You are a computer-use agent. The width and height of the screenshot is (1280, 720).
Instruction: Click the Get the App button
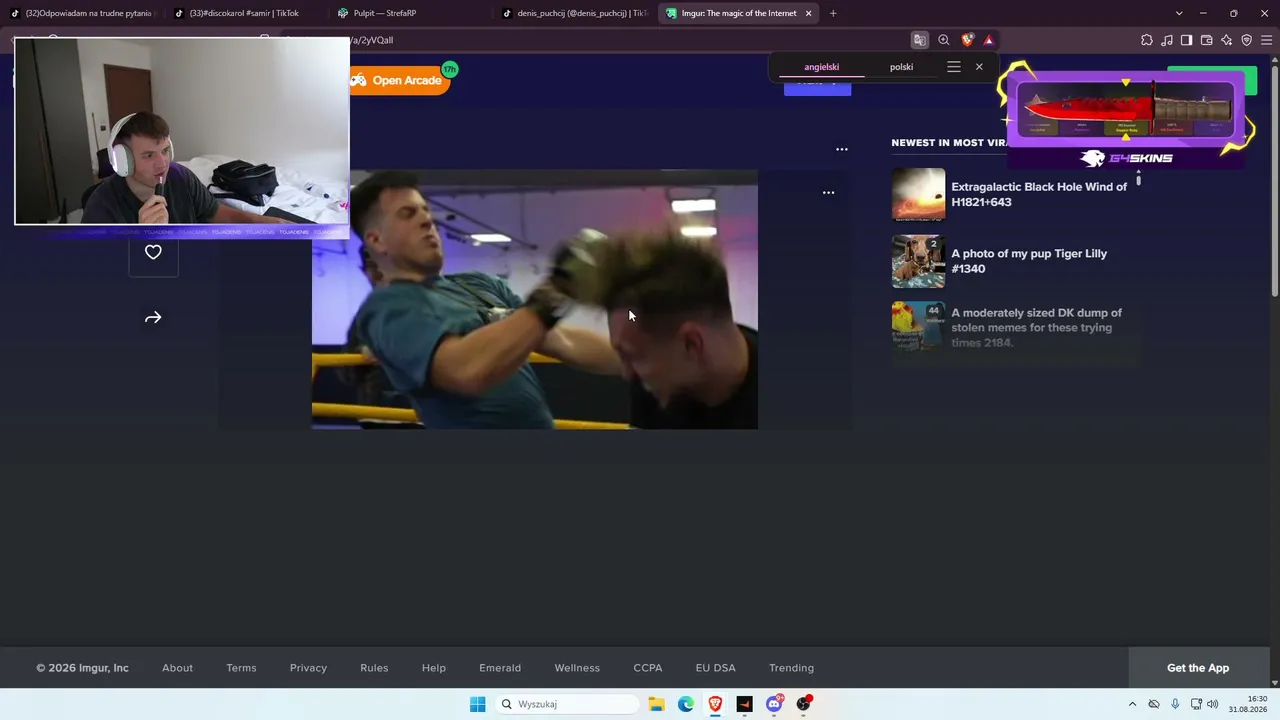(1198, 668)
